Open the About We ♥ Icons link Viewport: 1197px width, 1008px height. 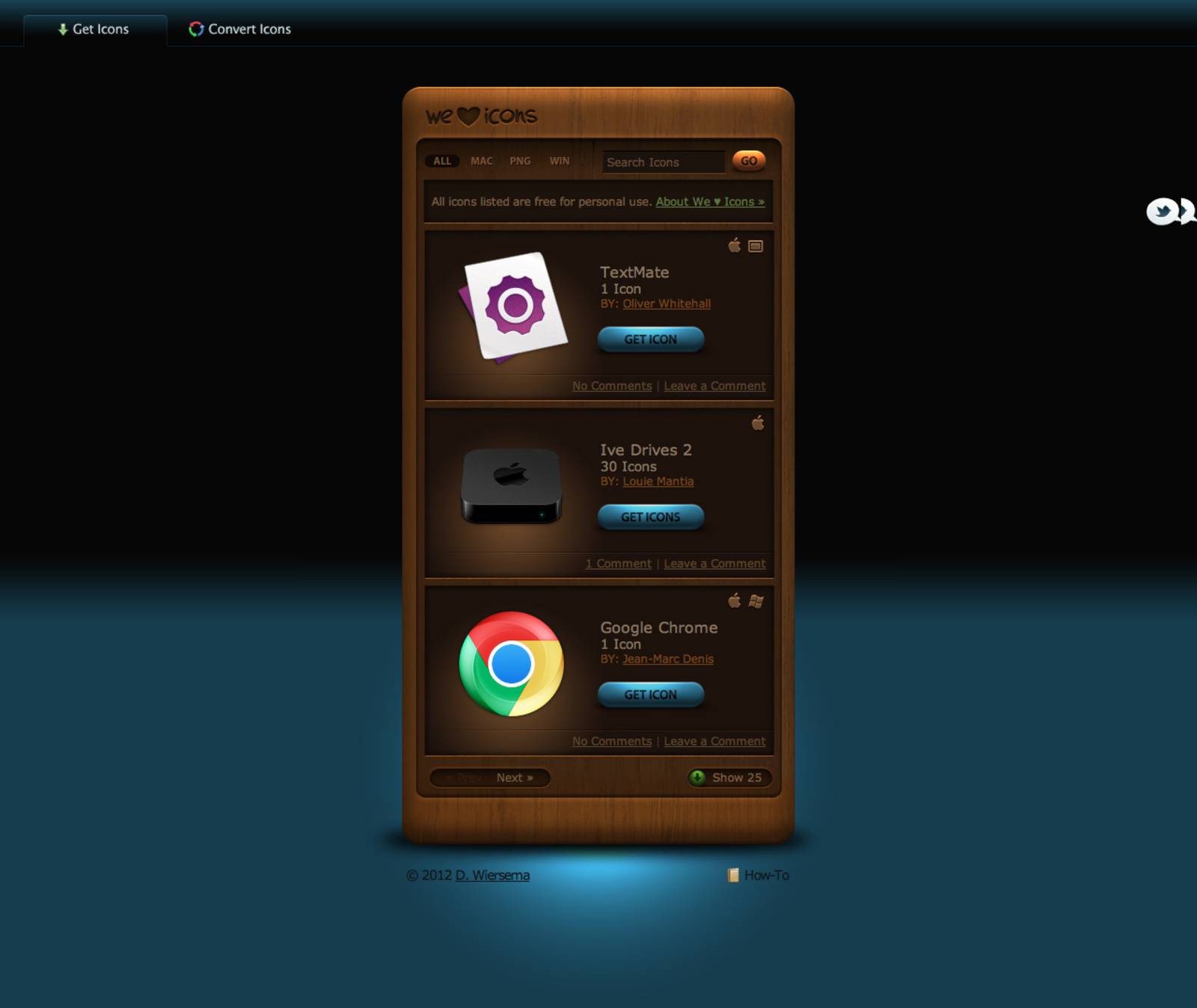click(x=710, y=202)
